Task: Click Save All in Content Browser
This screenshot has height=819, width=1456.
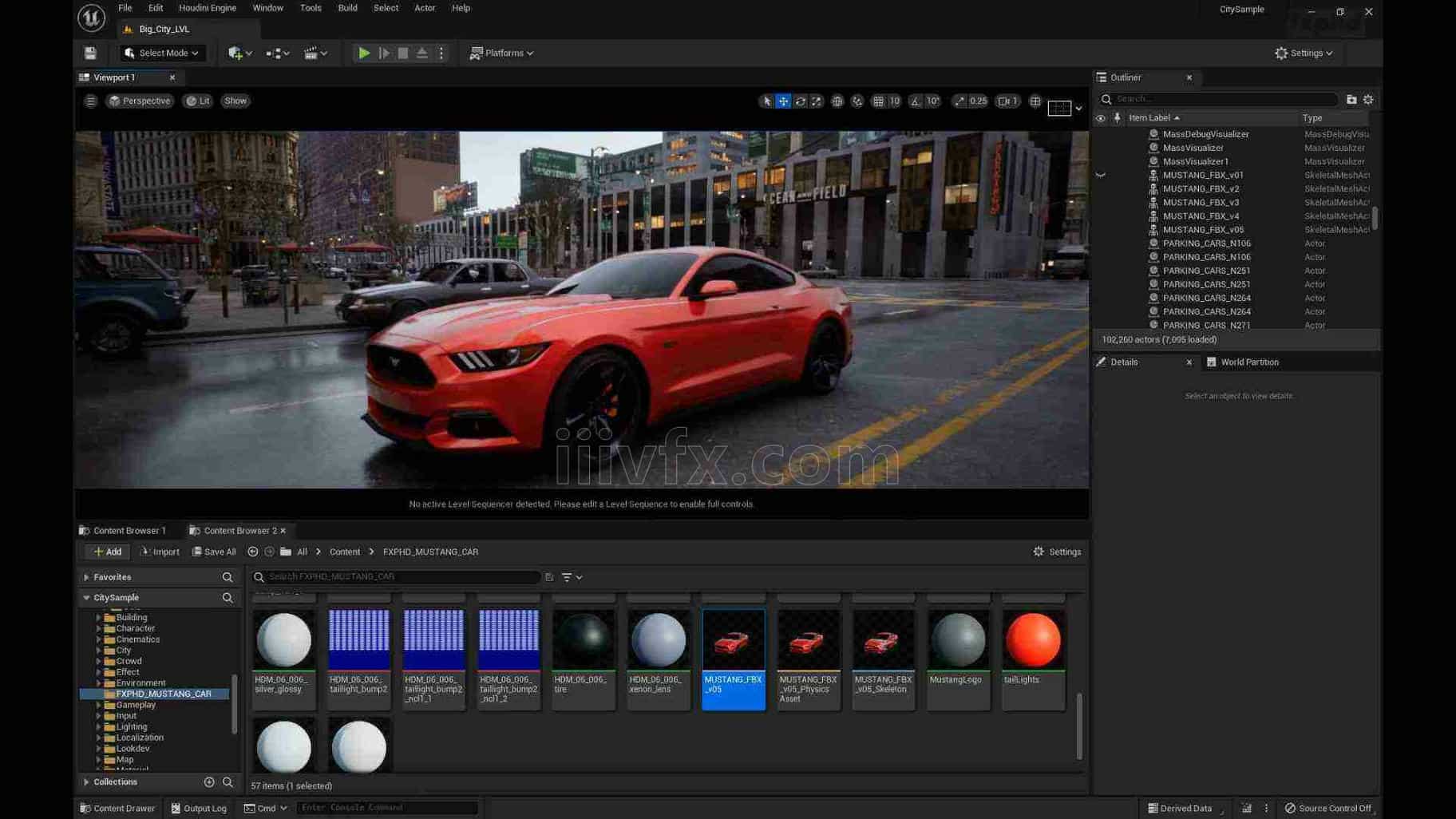Action: tap(214, 552)
